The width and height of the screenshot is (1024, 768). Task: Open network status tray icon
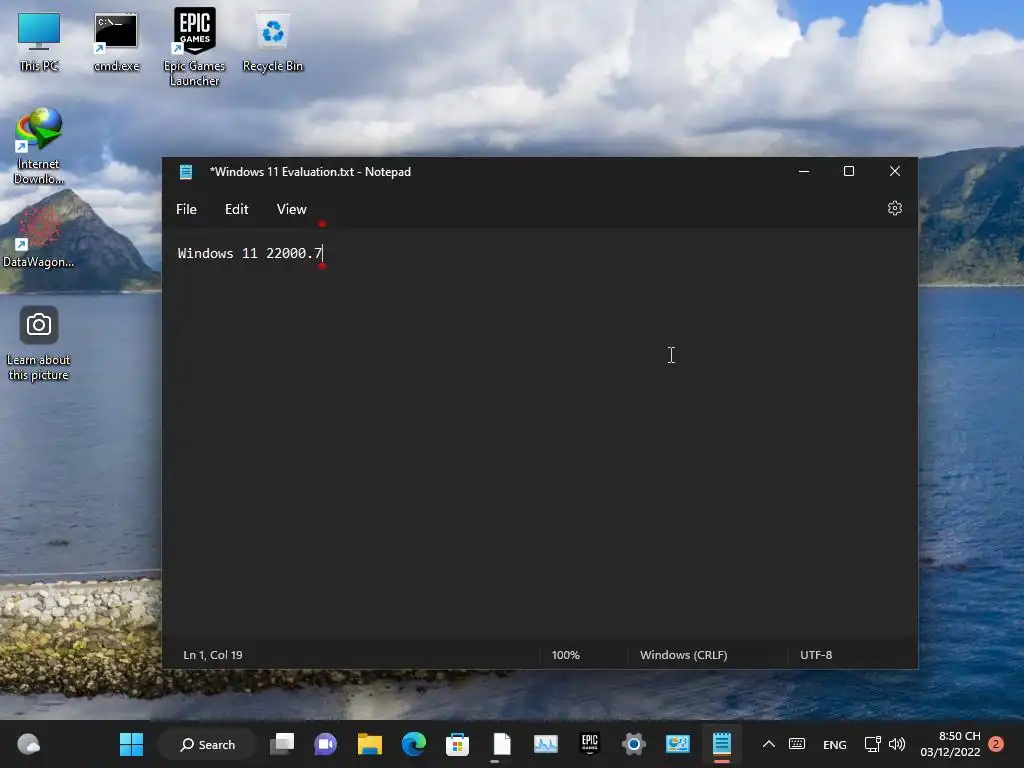click(x=872, y=744)
